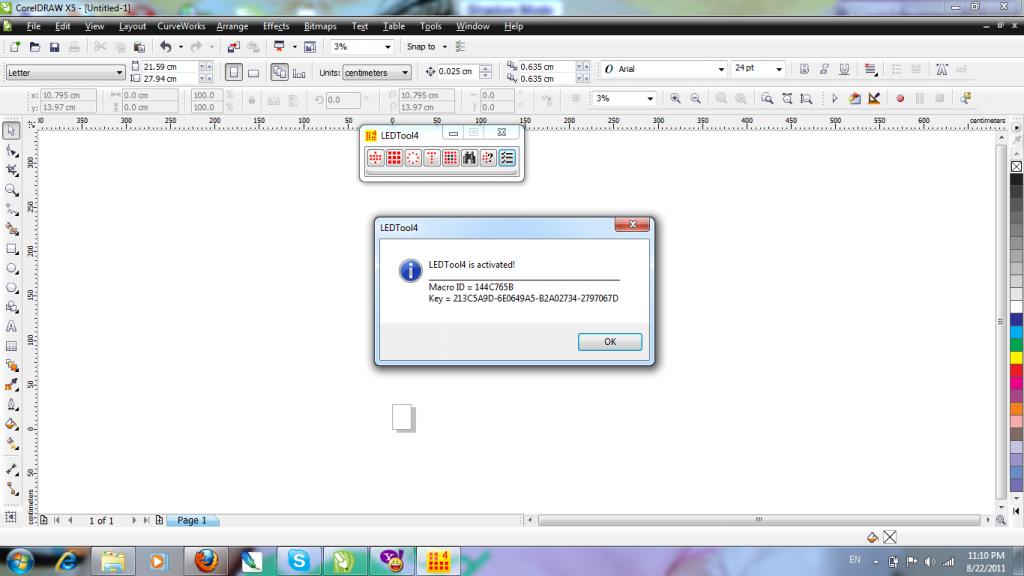Select landscape page orientation

pos(253,72)
